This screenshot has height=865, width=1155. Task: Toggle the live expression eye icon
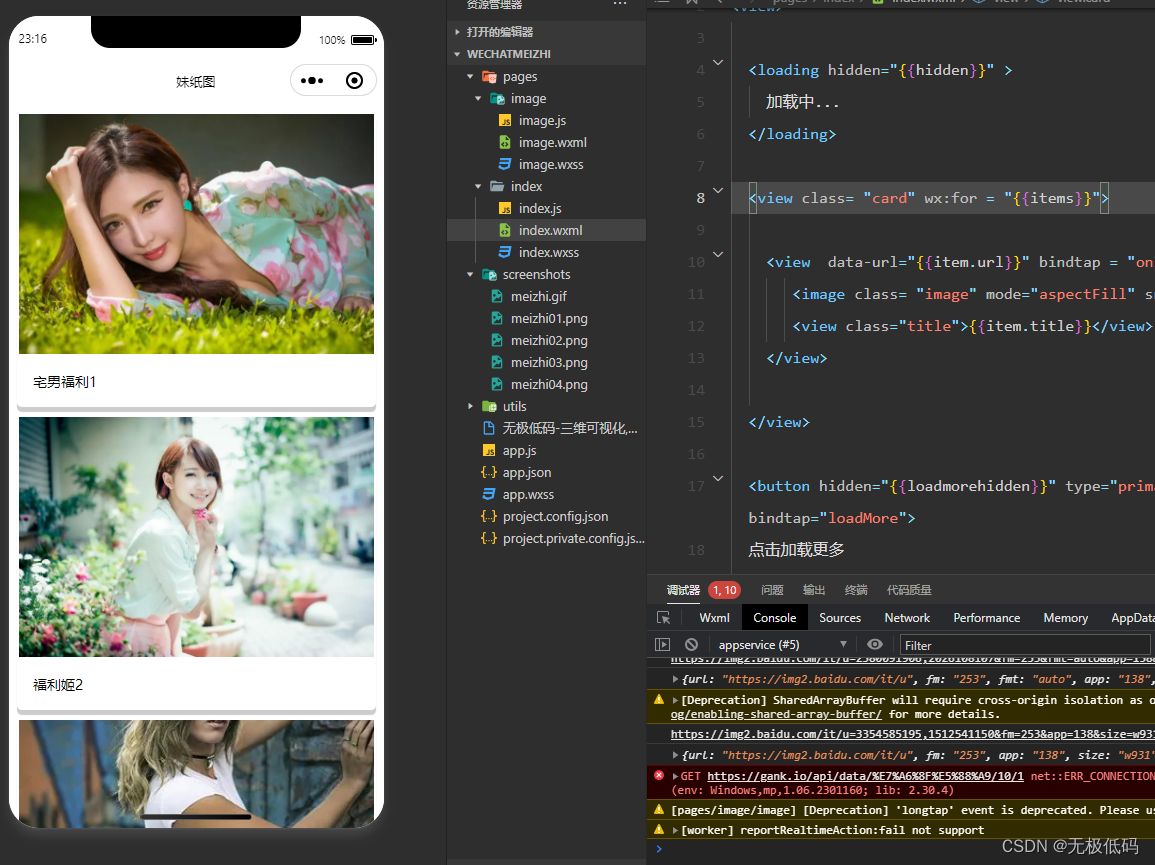point(874,644)
